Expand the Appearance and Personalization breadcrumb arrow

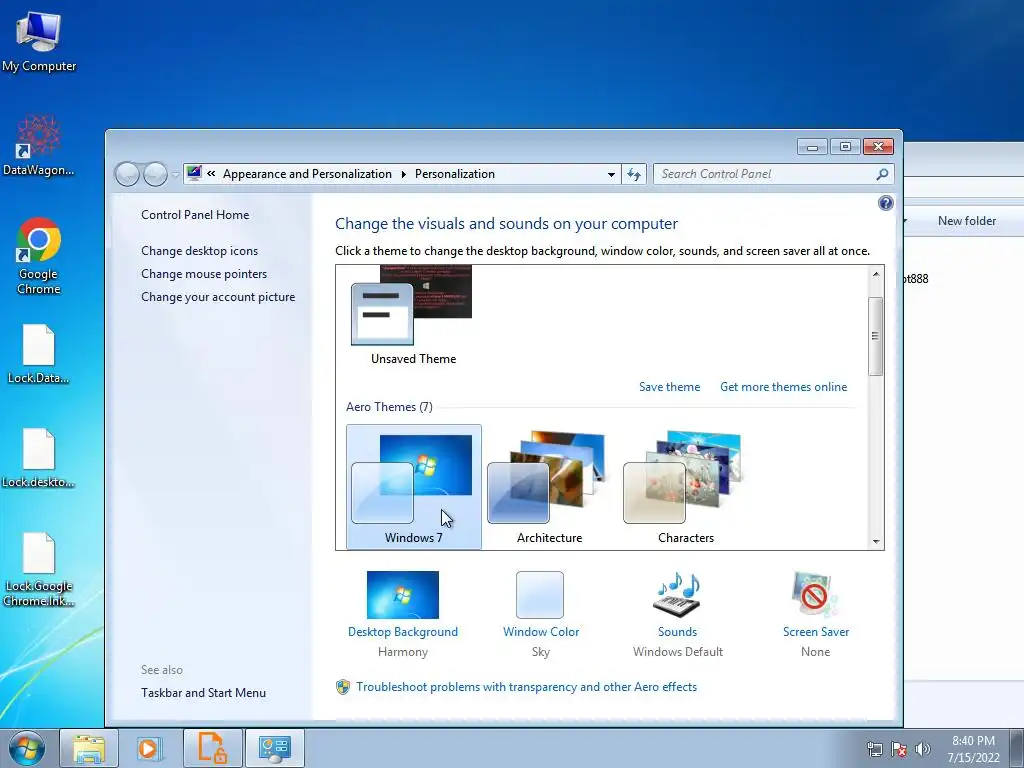[403, 174]
